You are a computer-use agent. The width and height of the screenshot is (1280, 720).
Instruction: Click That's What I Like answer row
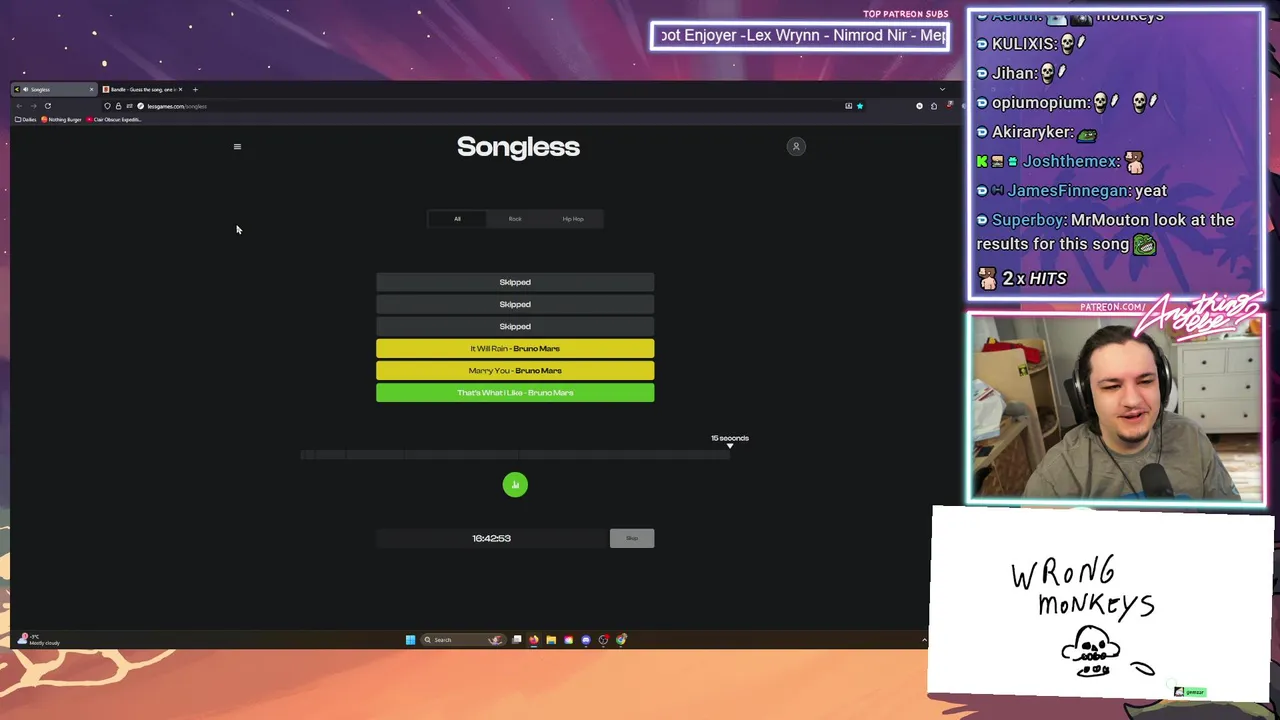pos(515,393)
